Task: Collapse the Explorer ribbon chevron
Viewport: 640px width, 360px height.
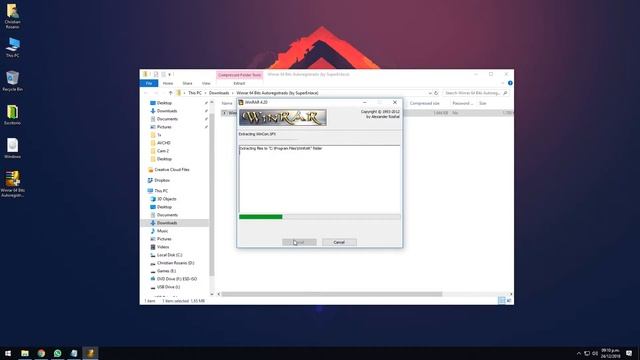Action: click(x=503, y=83)
